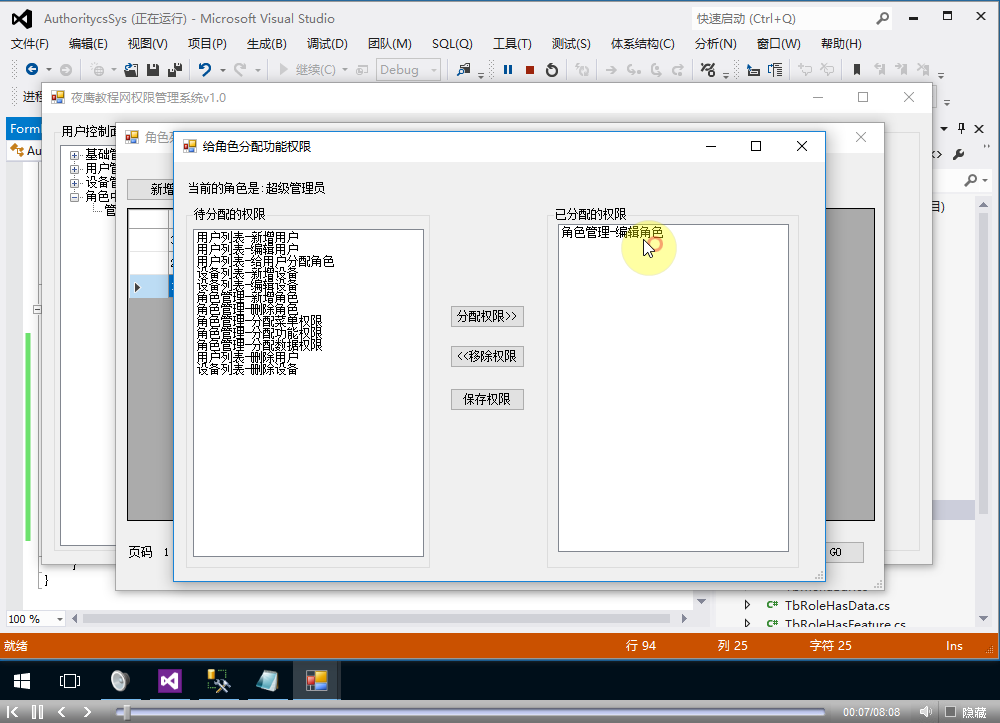
Task: Click the horizontal scrollbar in code editor
Action: [x=376, y=618]
